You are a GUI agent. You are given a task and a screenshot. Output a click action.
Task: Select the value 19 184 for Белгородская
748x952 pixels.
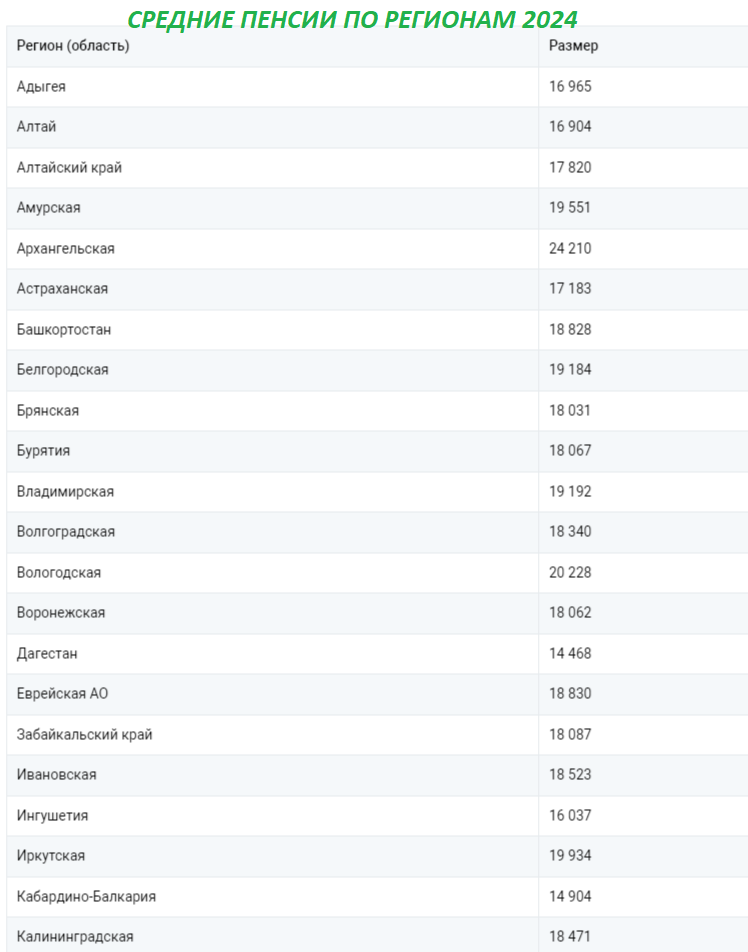coord(570,370)
